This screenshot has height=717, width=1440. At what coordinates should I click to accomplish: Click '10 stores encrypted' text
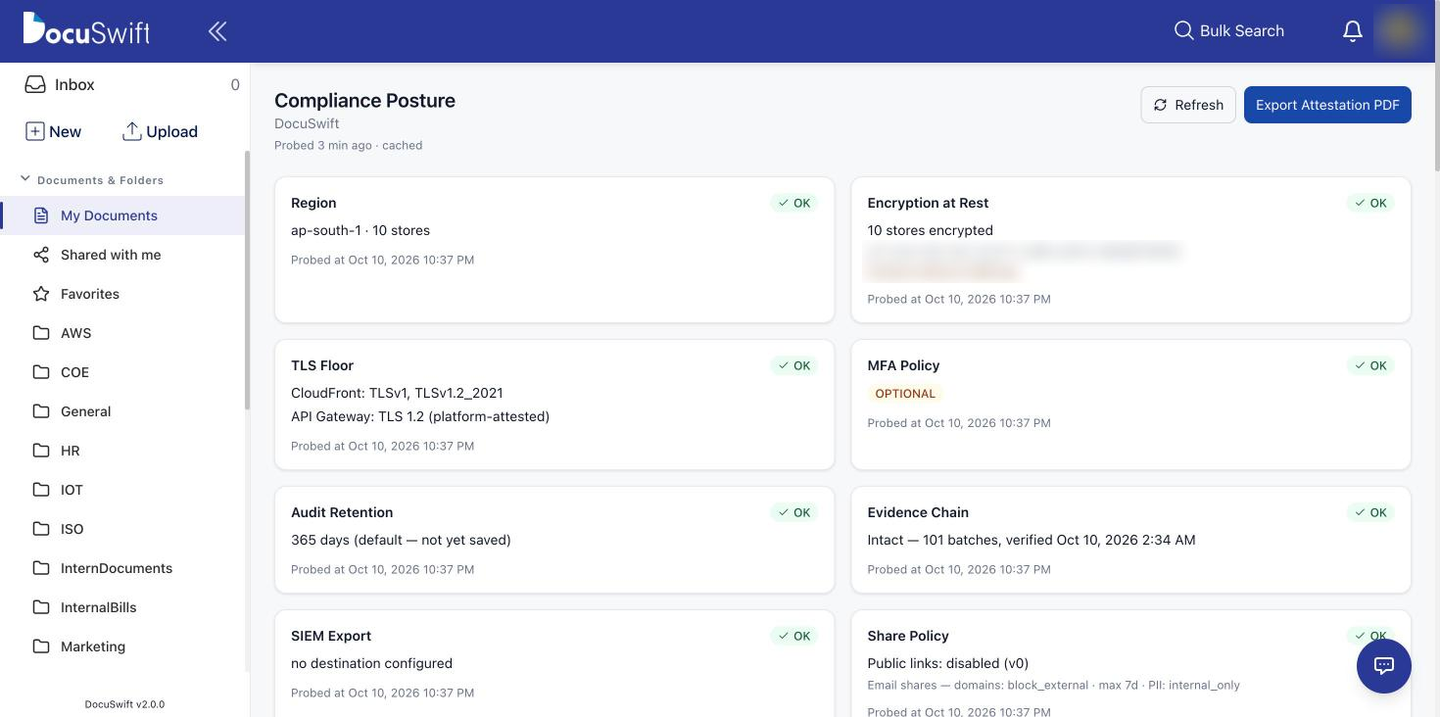930,230
